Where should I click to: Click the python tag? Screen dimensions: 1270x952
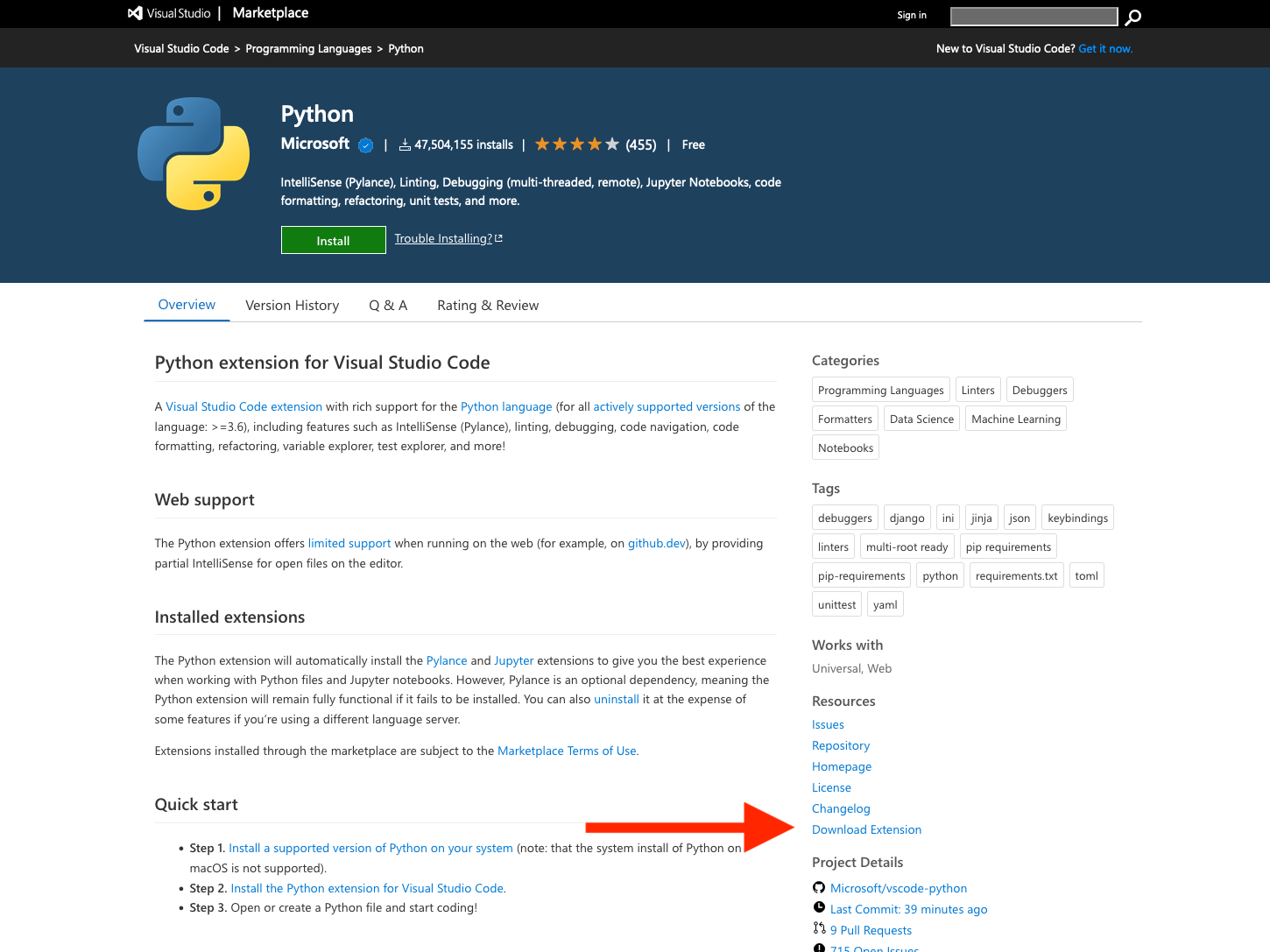[x=941, y=575]
